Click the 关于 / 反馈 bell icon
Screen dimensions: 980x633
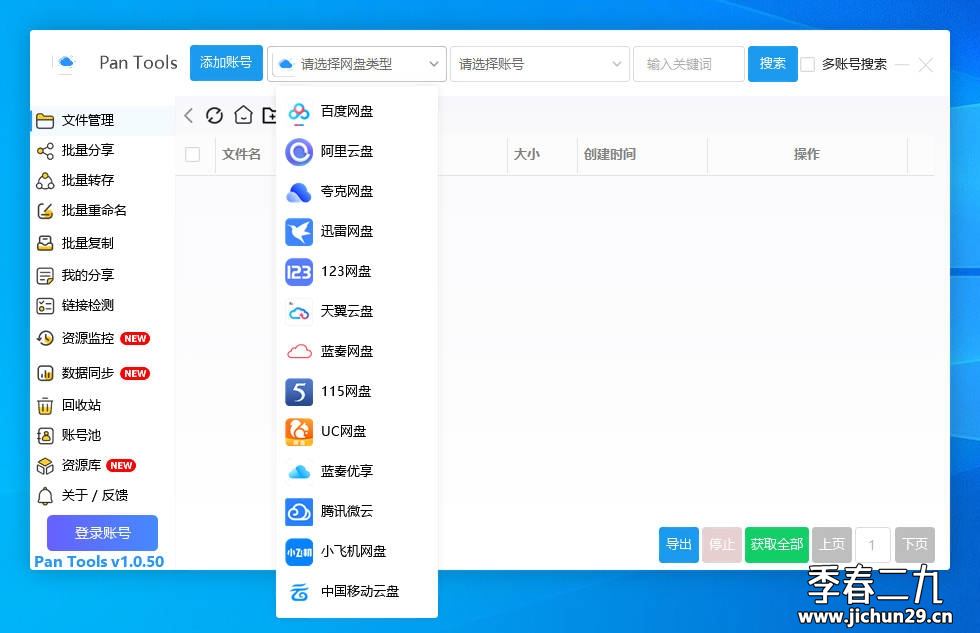click(45, 496)
